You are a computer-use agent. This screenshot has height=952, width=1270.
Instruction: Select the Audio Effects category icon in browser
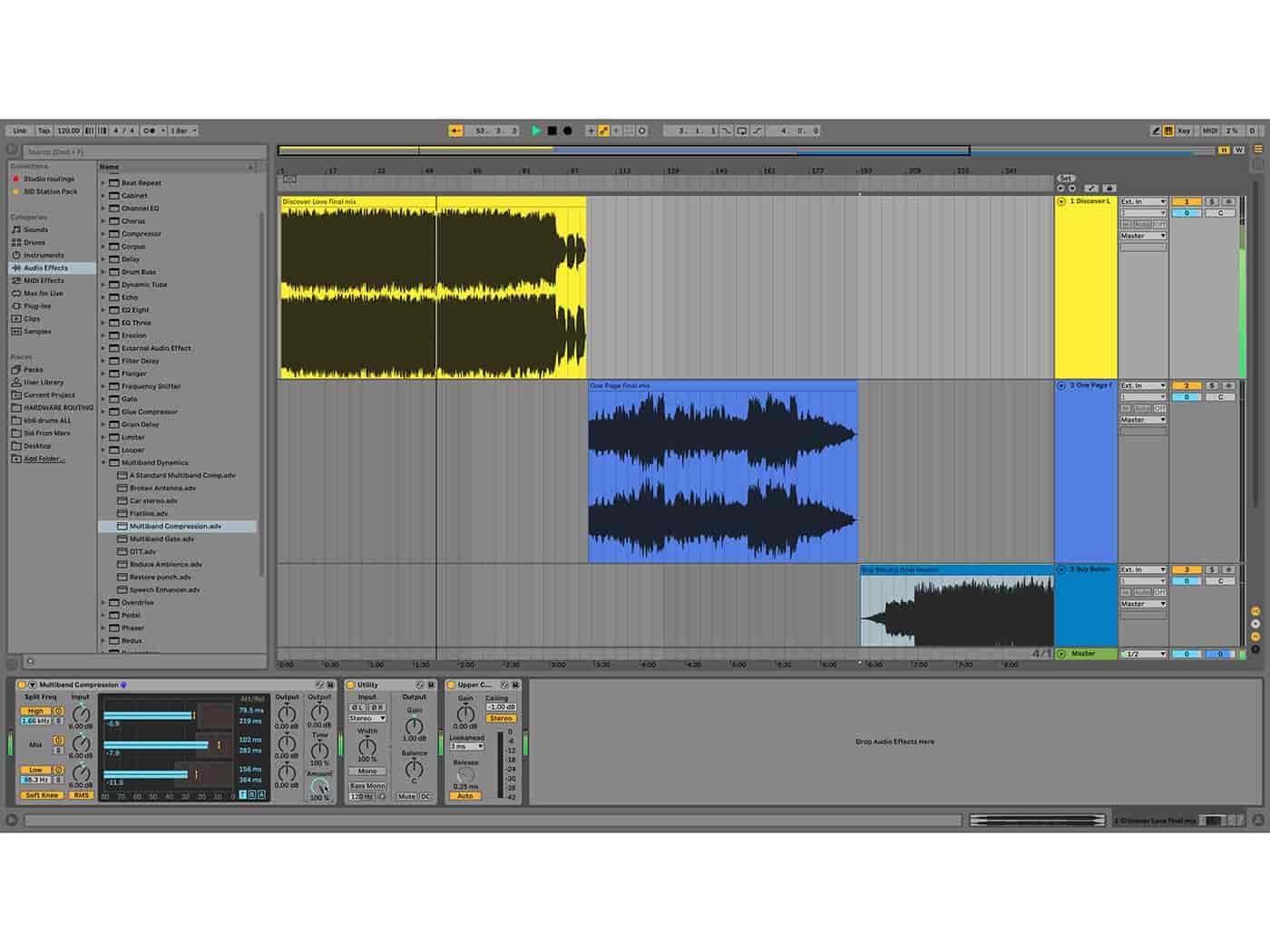17,267
